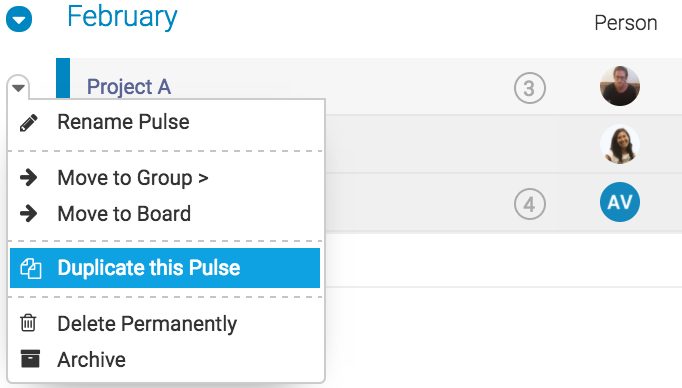Open updates bubble showing 4

coord(529,204)
